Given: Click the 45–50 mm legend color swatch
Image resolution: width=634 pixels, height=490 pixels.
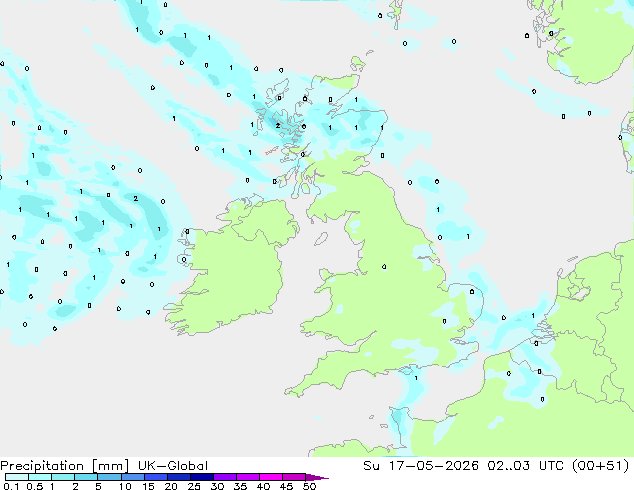Looking at the screenshot, I should click(294, 477).
